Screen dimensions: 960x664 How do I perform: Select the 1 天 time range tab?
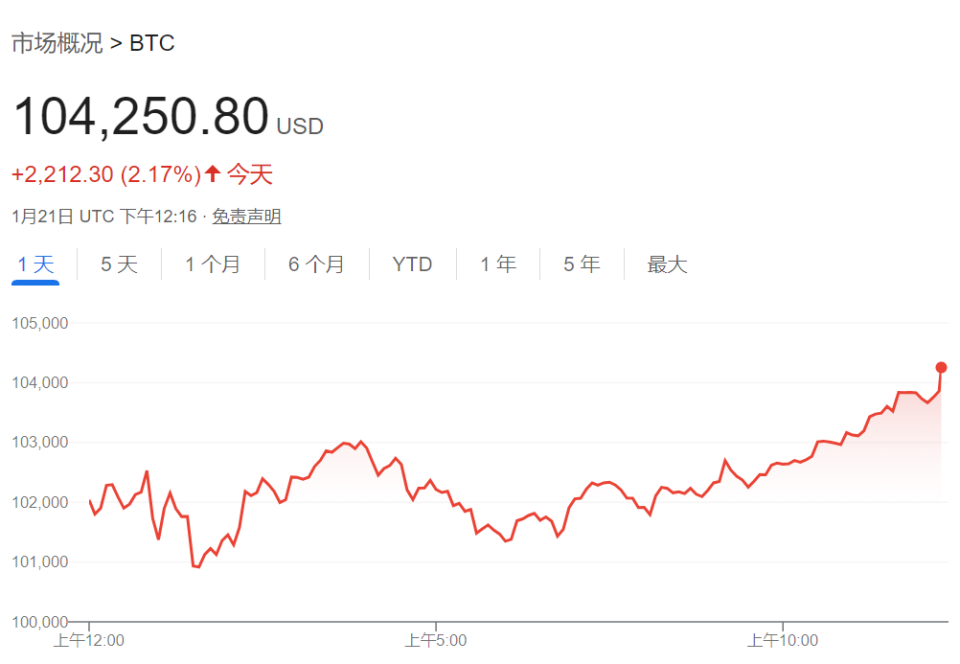tap(36, 264)
